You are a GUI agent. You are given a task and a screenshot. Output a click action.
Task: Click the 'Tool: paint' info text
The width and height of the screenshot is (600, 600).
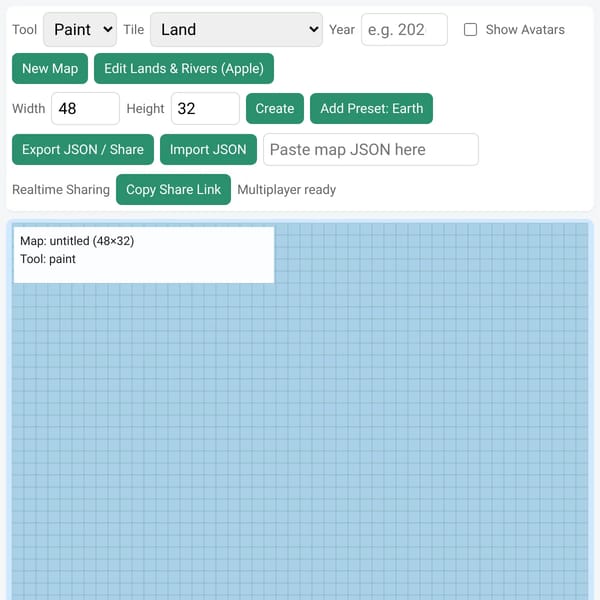[x=48, y=259]
